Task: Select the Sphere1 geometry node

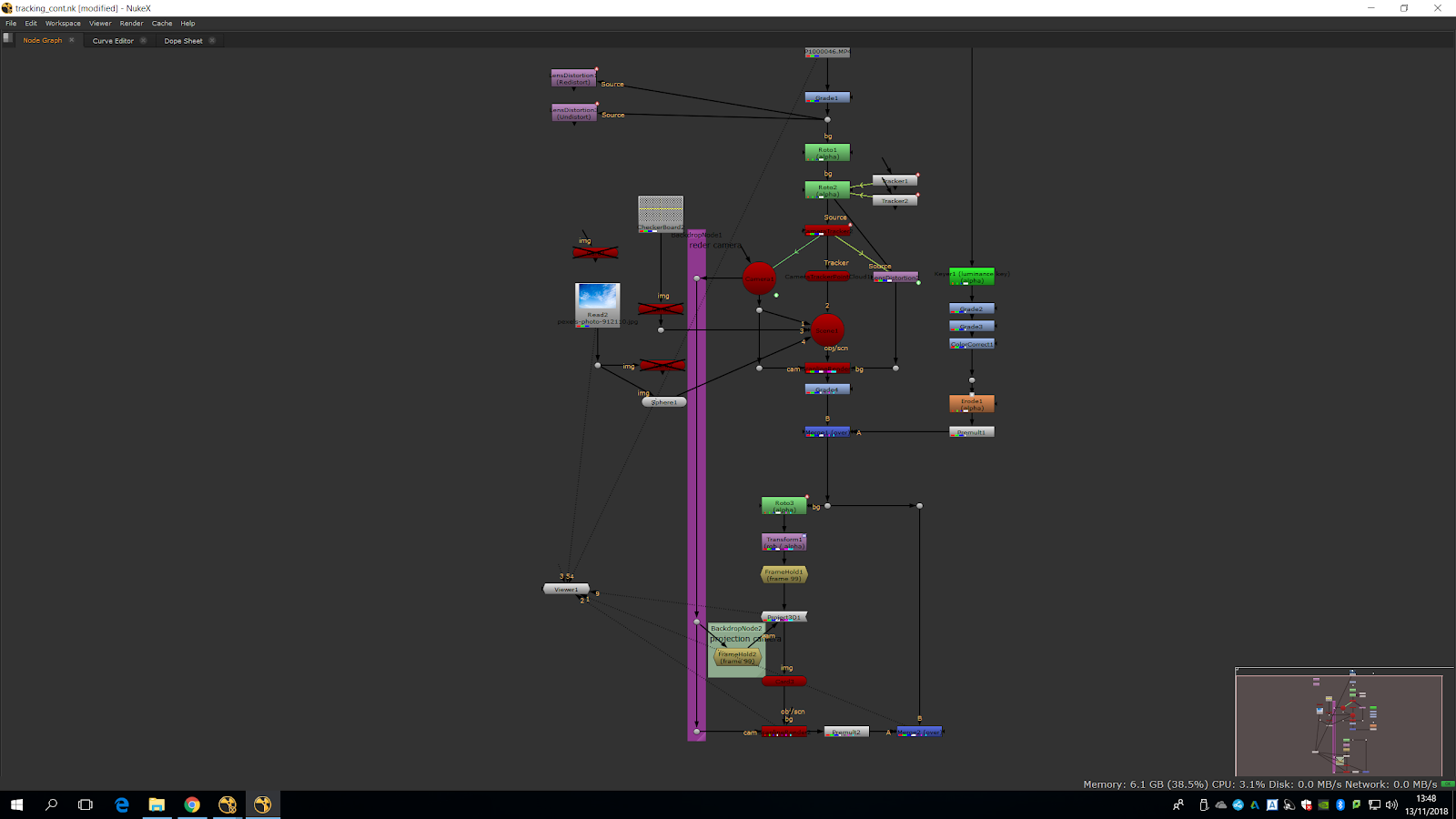Action: coord(664,401)
